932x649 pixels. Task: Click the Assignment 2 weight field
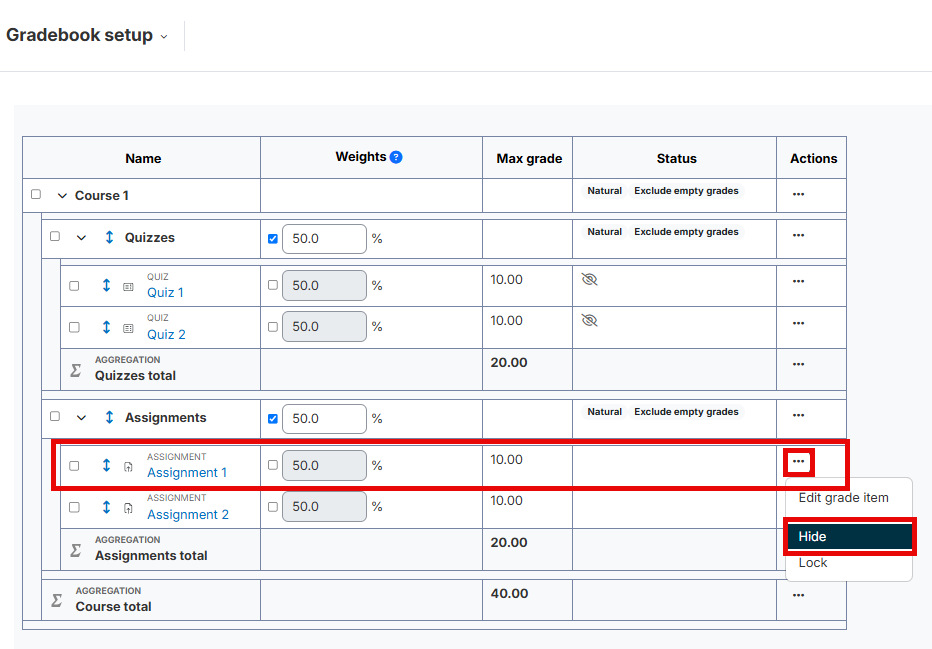[x=325, y=507]
